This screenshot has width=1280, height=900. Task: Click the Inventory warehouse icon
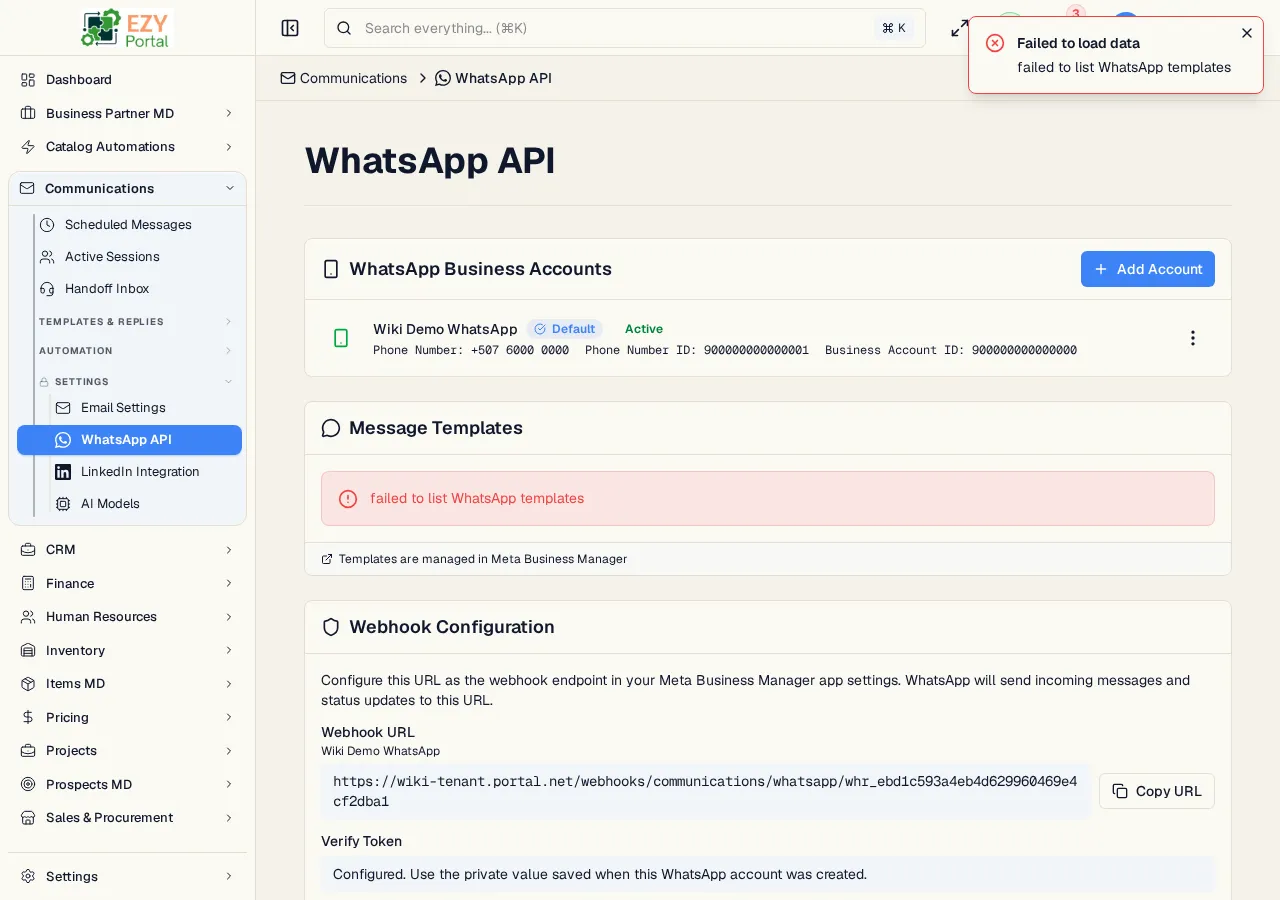click(x=28, y=650)
